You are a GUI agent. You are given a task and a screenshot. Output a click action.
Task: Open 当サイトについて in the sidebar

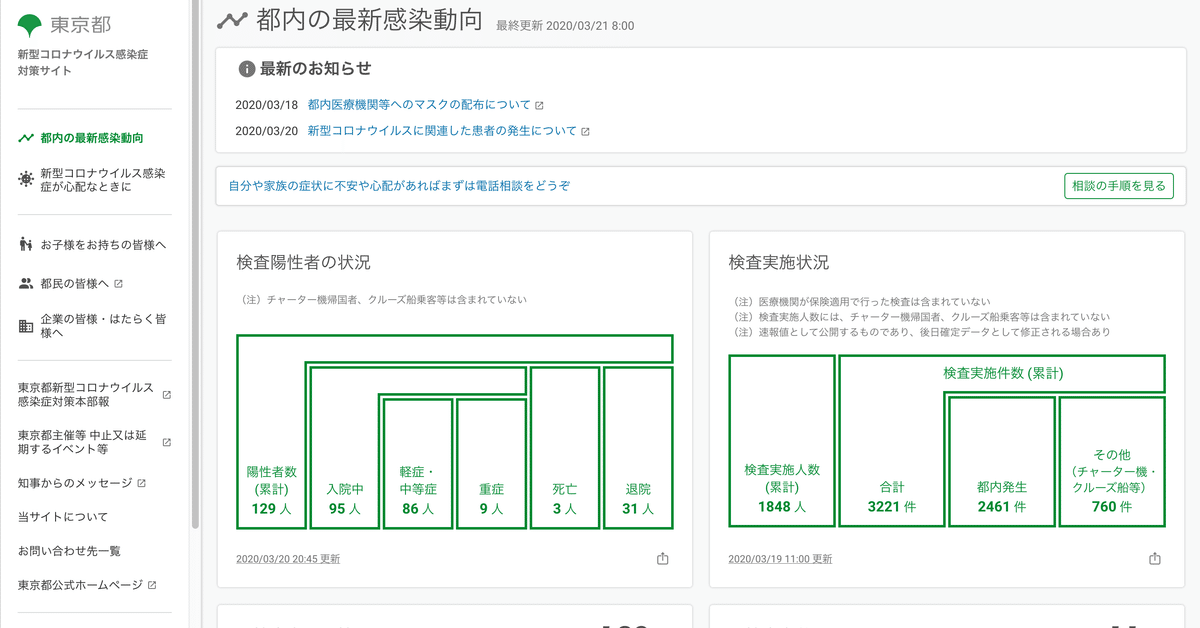(62, 517)
